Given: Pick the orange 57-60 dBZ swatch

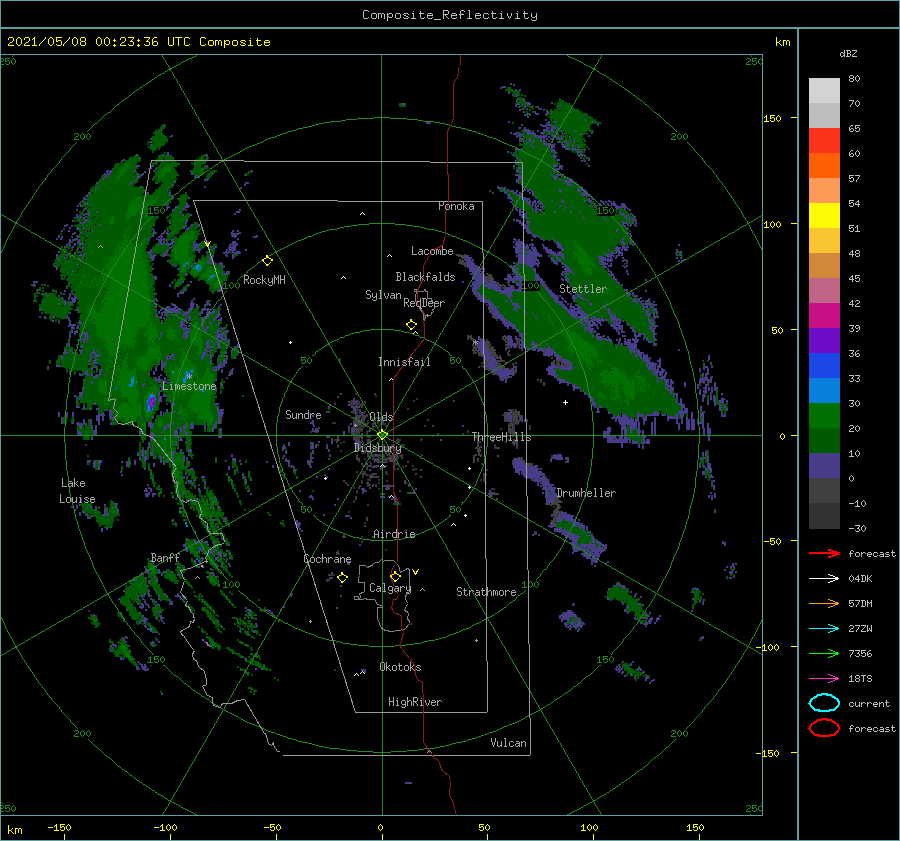Looking at the screenshot, I should tap(824, 166).
